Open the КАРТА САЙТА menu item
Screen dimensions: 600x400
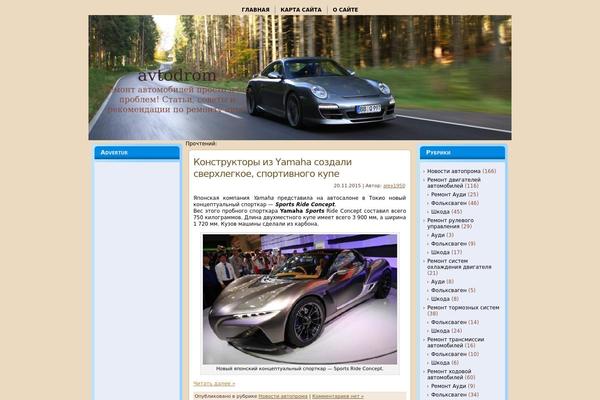coord(301,10)
